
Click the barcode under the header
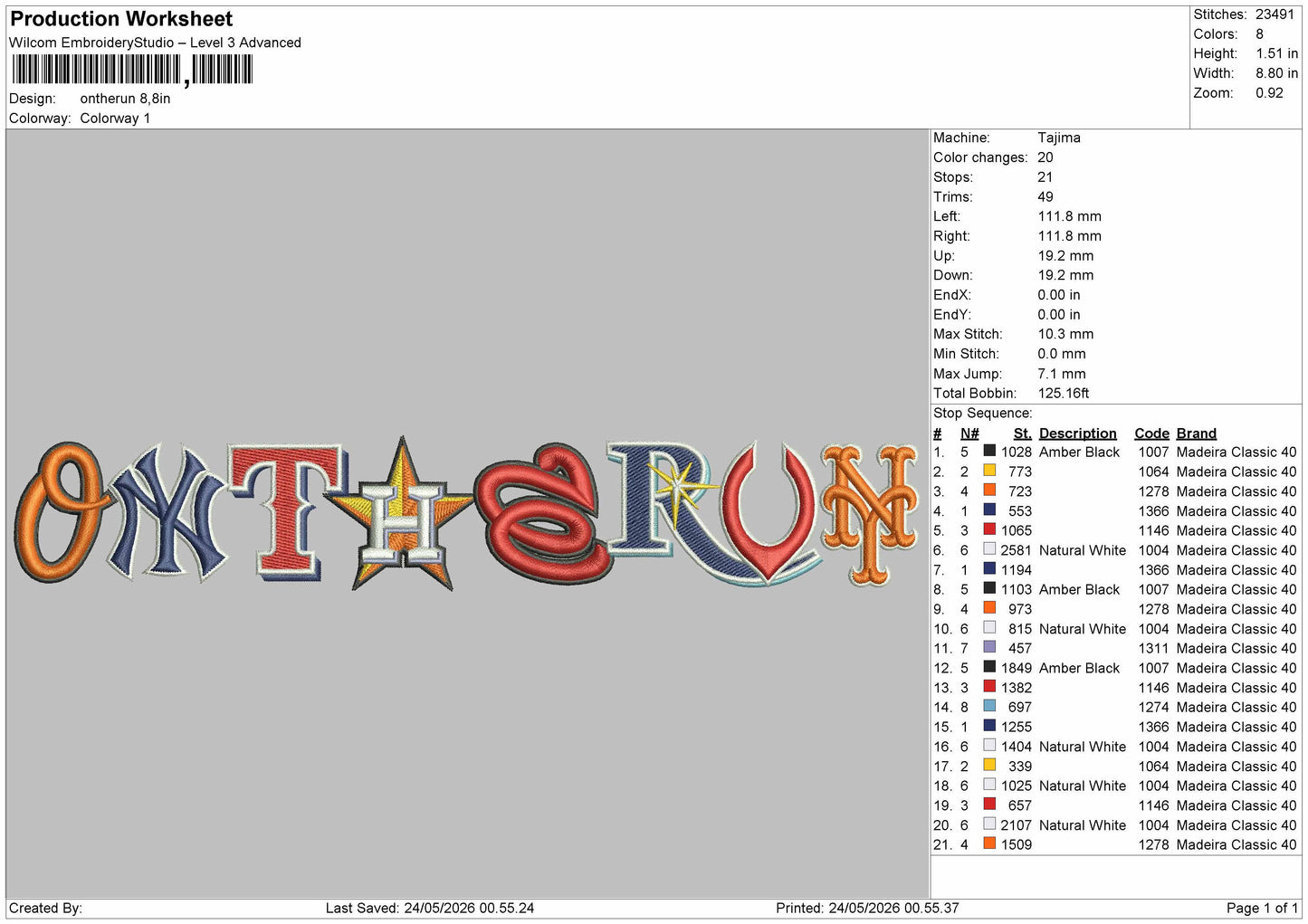(x=132, y=70)
